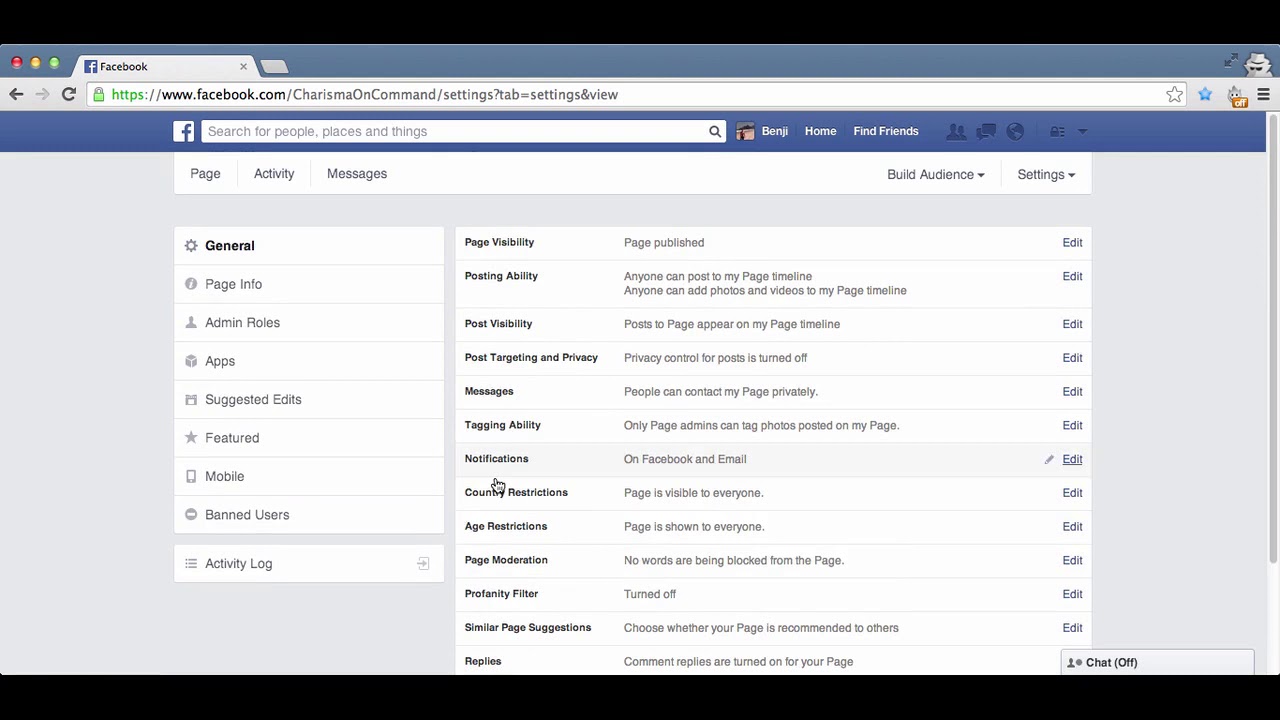The image size is (1280, 720).
Task: Edit Notifications setting
Action: coord(1072,459)
